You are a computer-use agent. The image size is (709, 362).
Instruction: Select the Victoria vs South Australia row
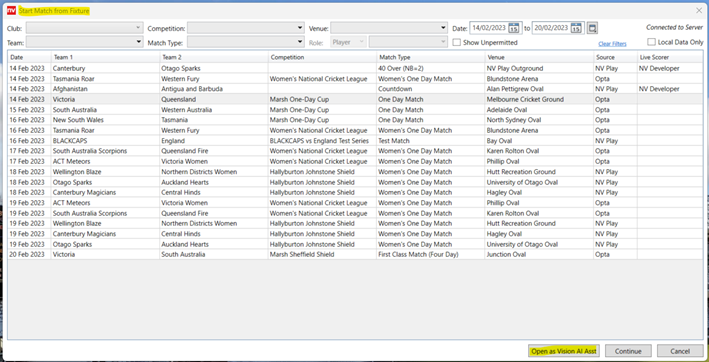(355, 254)
